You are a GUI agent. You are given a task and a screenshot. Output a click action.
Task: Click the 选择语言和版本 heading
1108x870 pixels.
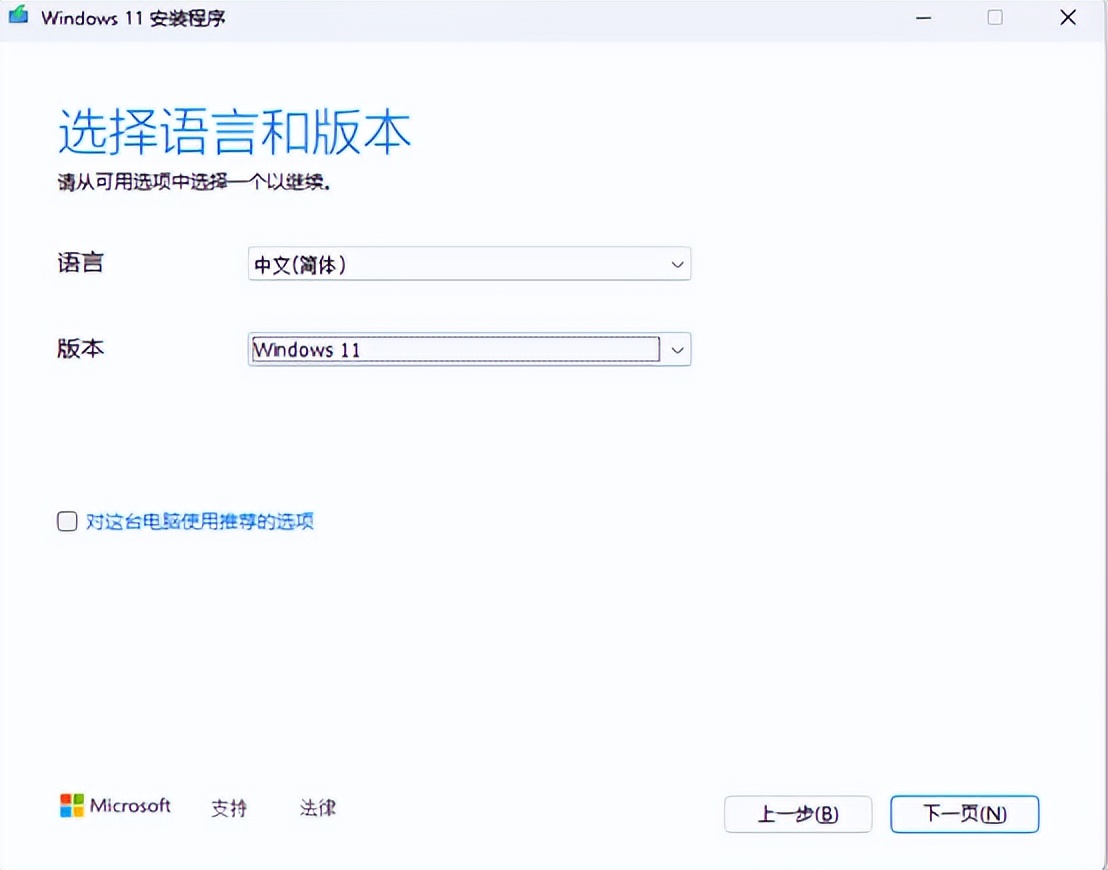232,131
